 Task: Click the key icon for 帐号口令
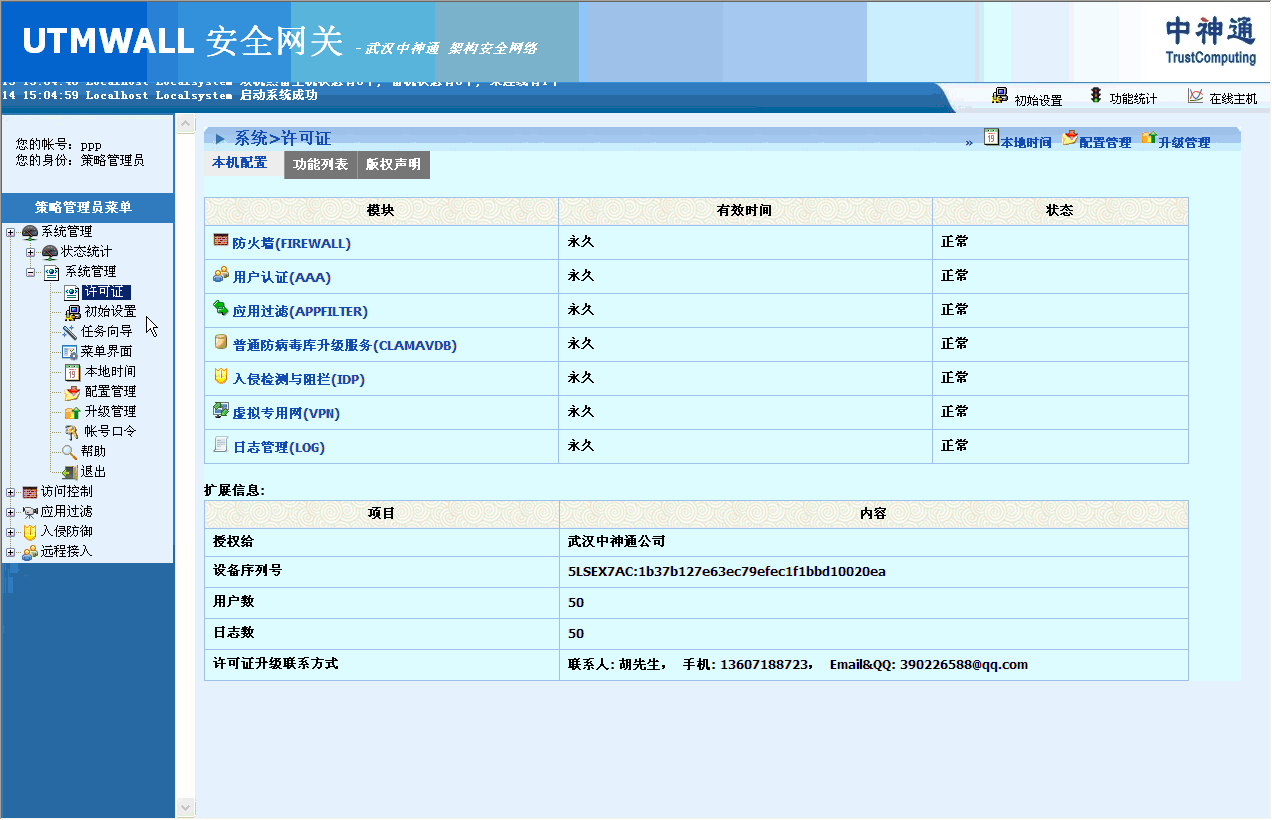71,432
